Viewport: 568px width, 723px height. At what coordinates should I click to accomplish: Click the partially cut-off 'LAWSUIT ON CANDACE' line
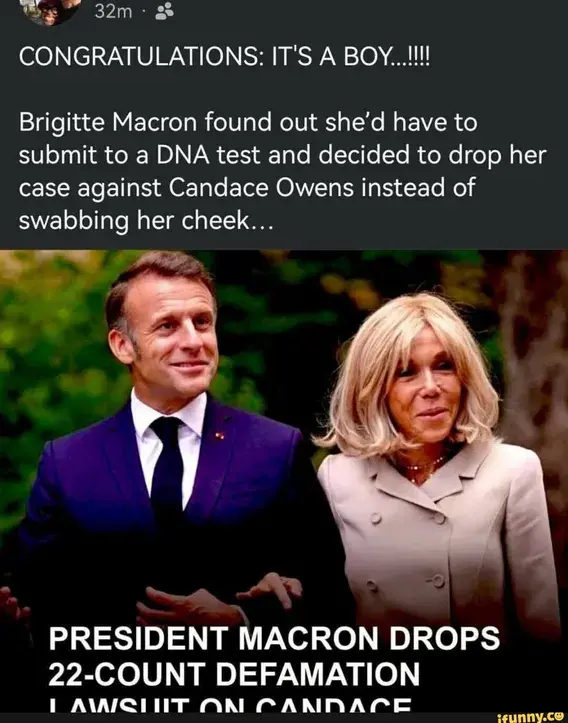pyautogui.click(x=231, y=705)
